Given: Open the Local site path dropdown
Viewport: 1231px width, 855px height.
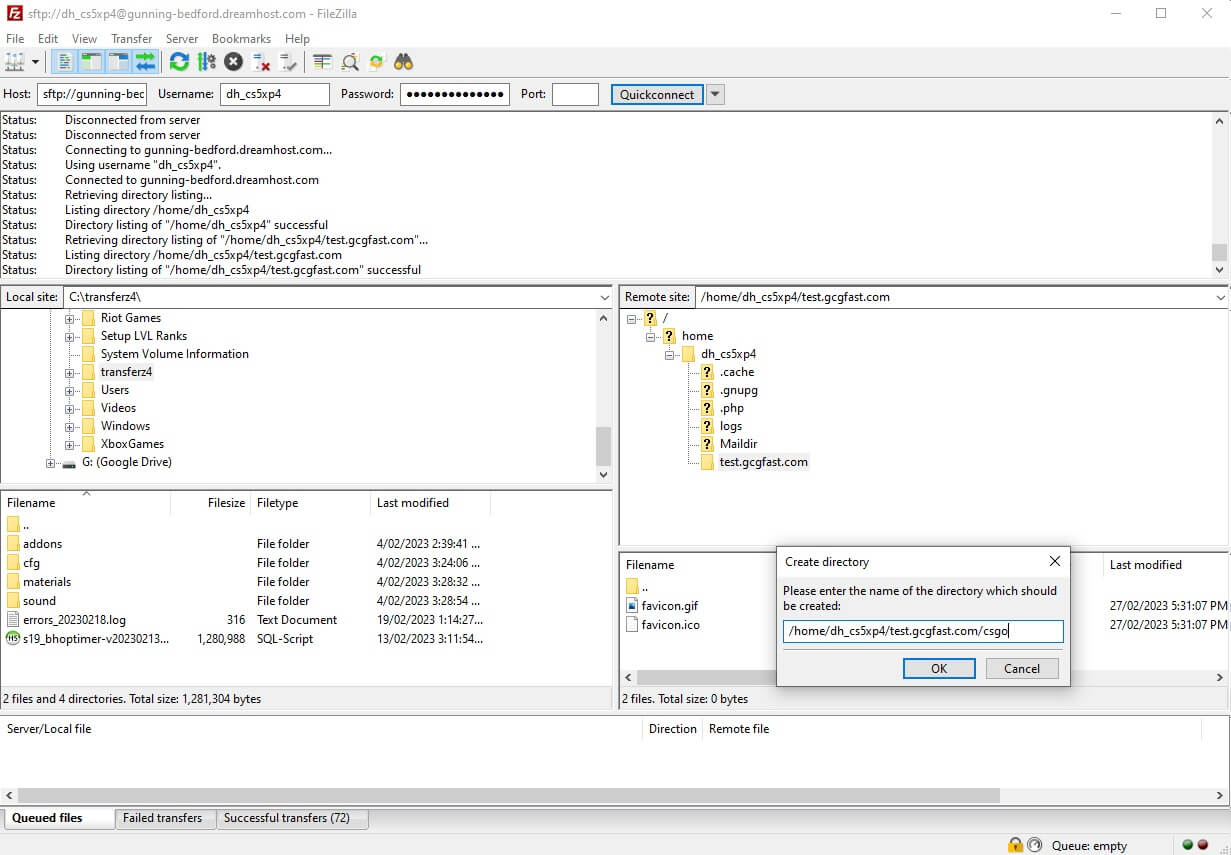Looking at the screenshot, I should tap(604, 297).
